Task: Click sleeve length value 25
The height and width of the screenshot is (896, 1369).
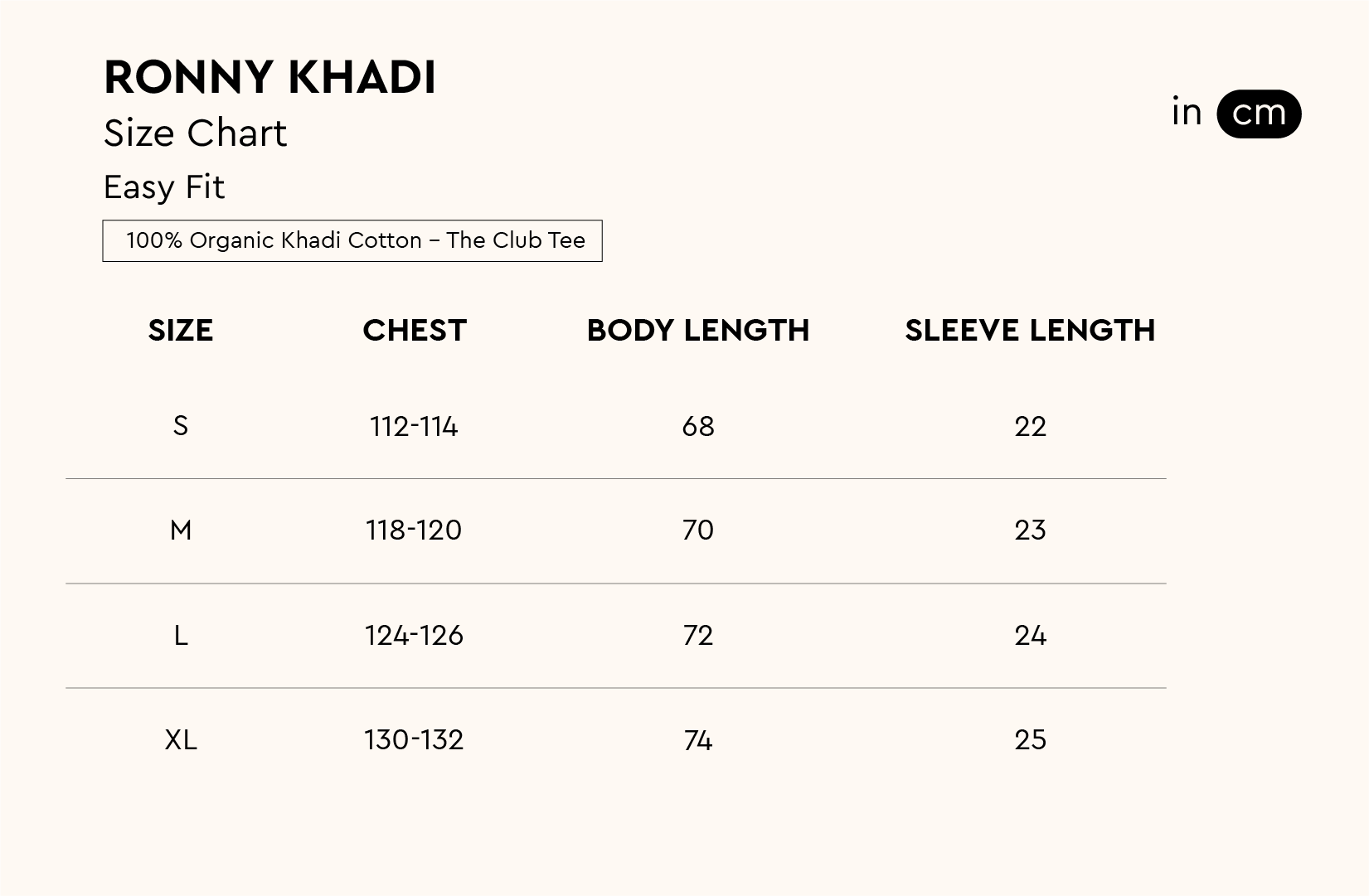Action: point(1030,740)
